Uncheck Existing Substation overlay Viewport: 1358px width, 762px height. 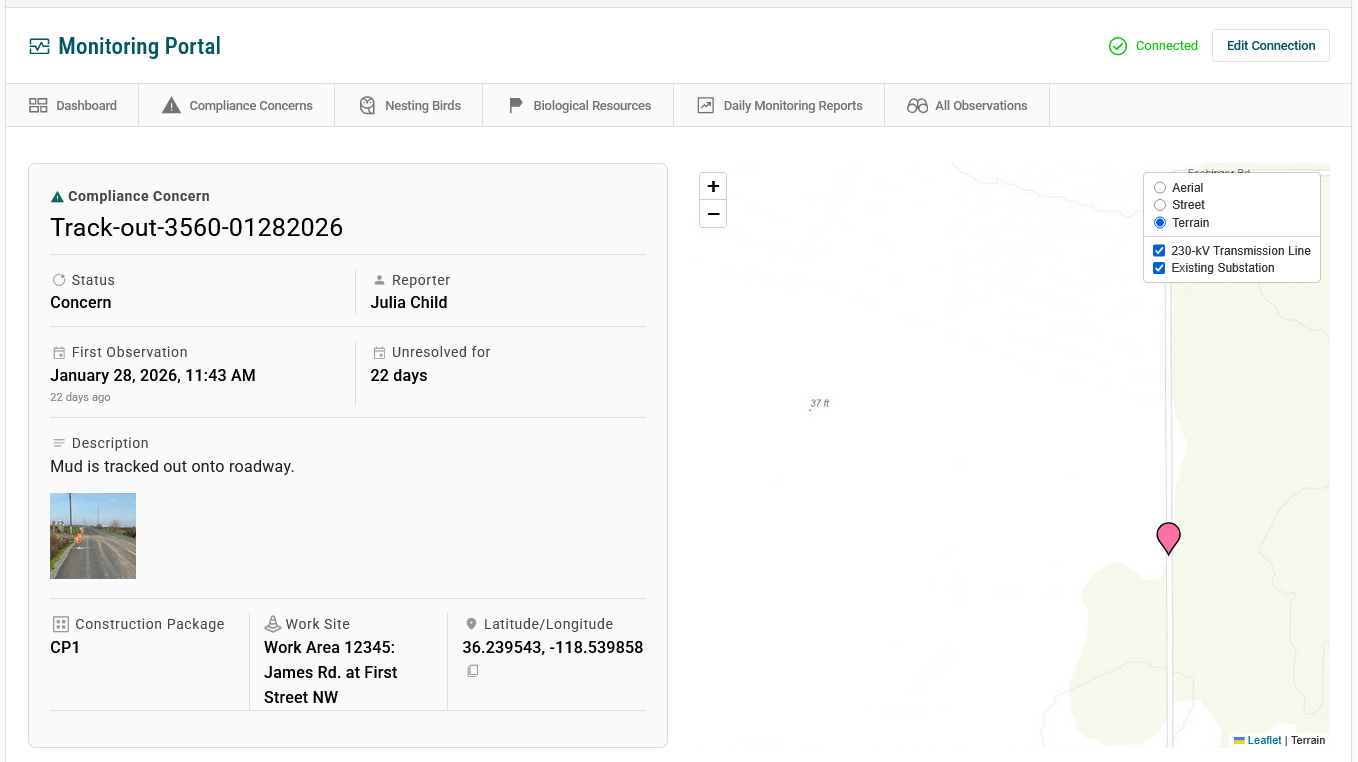pos(1159,268)
